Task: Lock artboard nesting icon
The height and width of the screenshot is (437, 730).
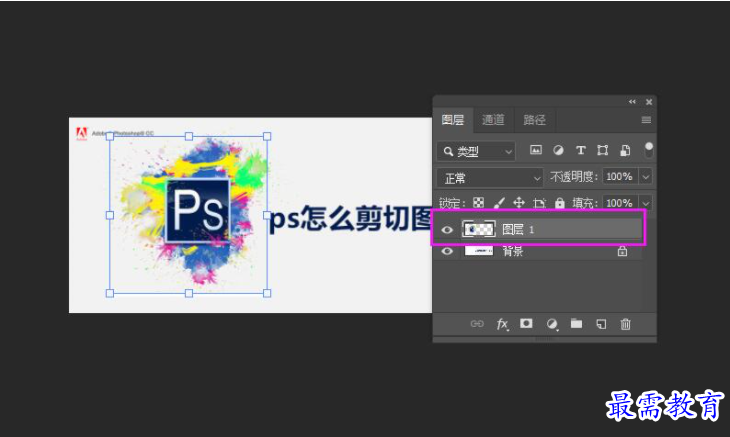Action: (539, 203)
